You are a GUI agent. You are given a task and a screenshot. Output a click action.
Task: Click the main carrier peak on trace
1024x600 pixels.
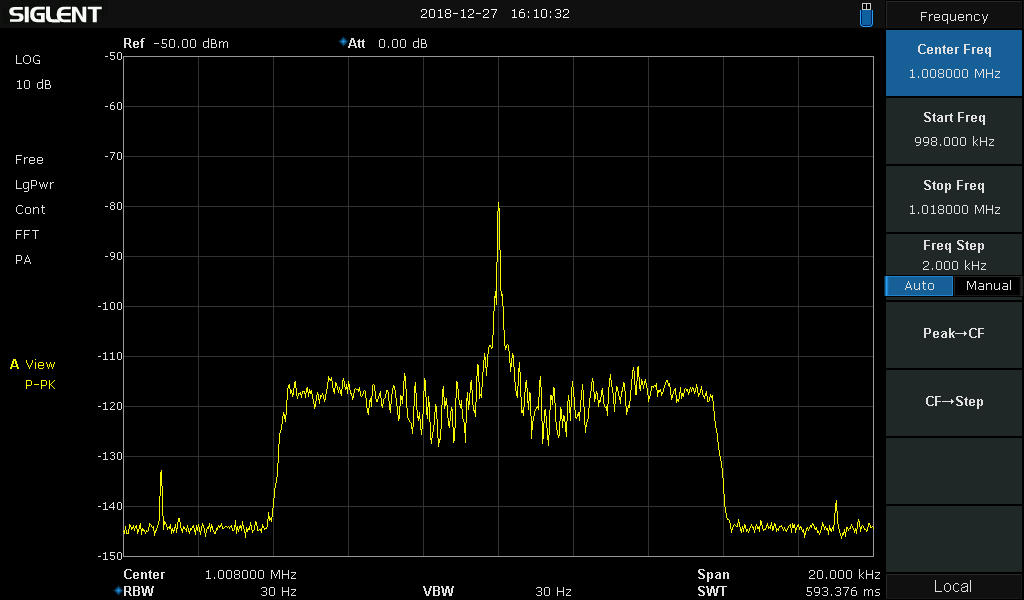coord(498,207)
